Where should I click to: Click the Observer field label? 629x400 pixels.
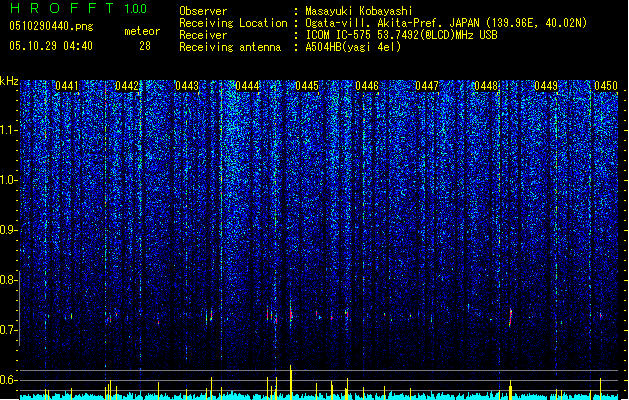tap(203, 11)
